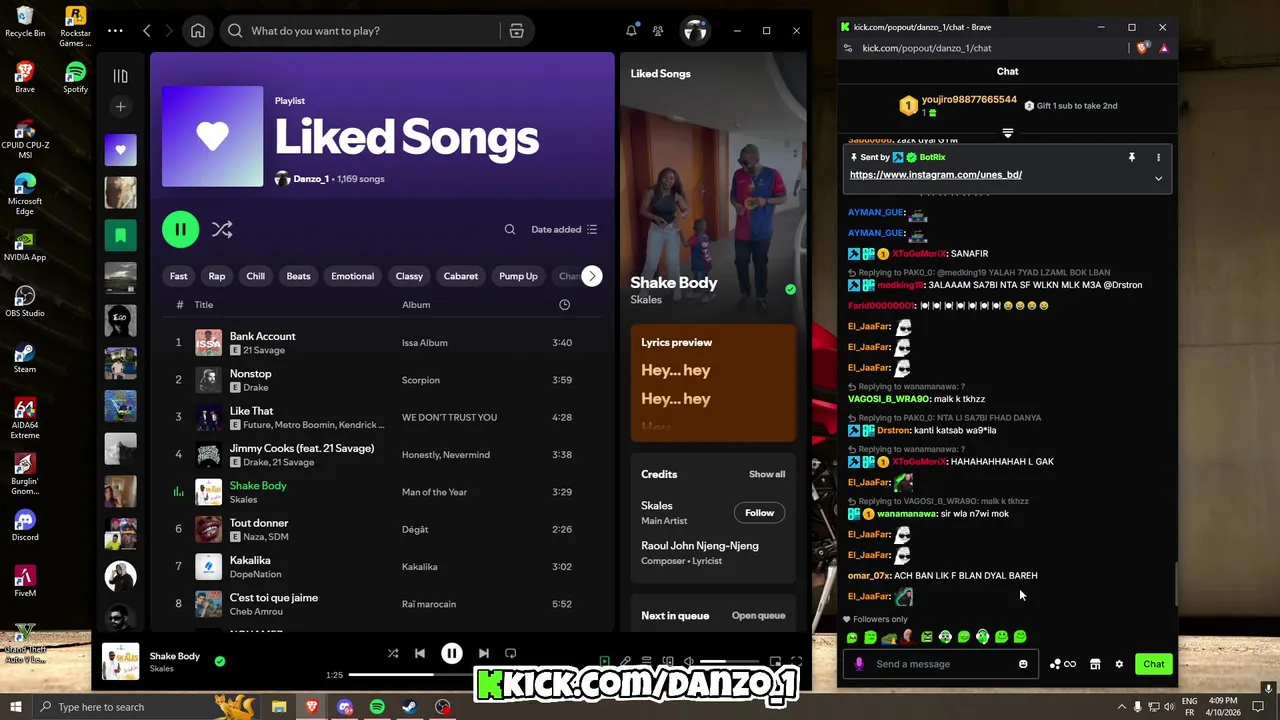
Task: Toggle the lyrics microphone icon
Action: (625, 661)
